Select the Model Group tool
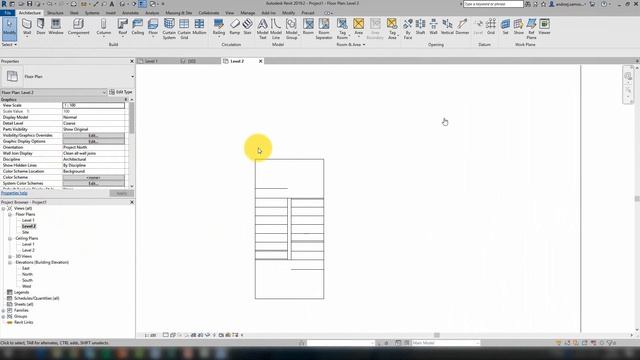The height and width of the screenshot is (360, 640). coord(291,29)
